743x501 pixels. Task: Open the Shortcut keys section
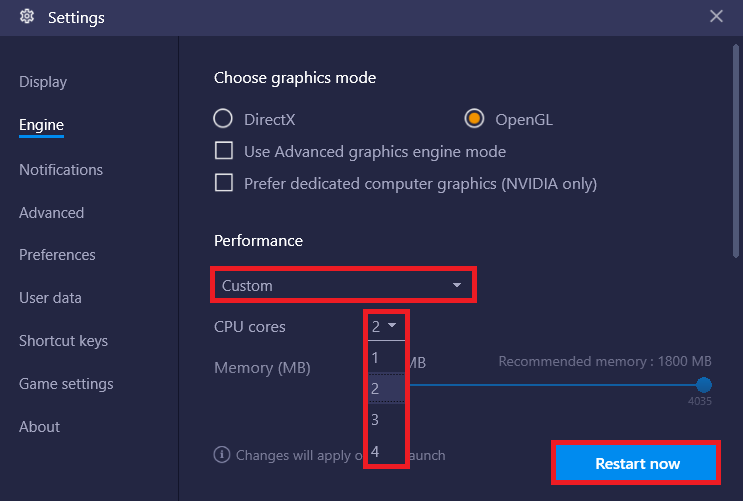(63, 341)
